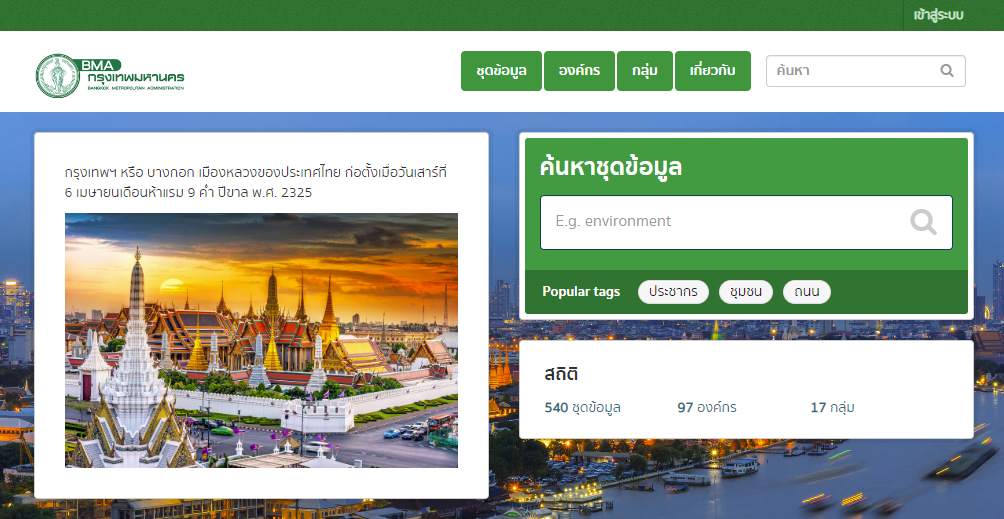
Task: Open the 540 ชุดข้อมูล statistic link
Action: (583, 408)
